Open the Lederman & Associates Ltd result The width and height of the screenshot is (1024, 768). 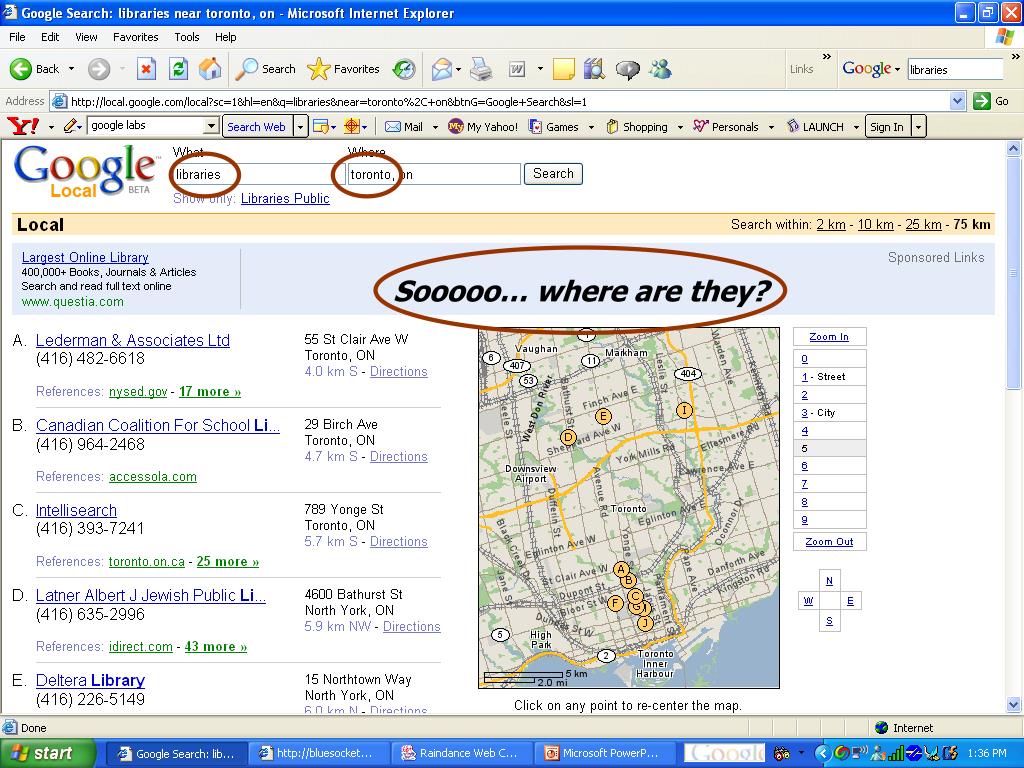[x=133, y=340]
